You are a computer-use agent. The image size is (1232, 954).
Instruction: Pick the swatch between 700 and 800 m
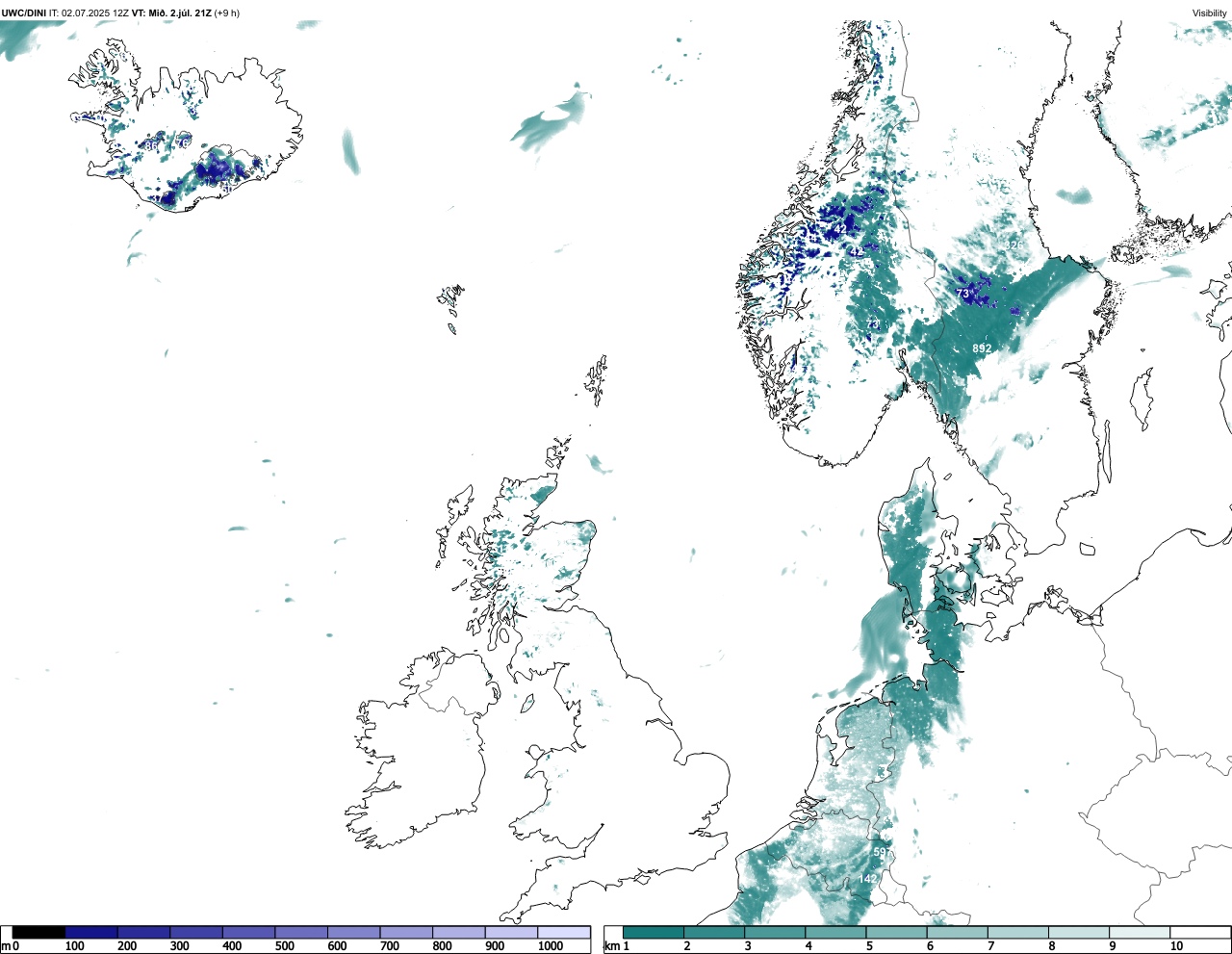tap(406, 933)
